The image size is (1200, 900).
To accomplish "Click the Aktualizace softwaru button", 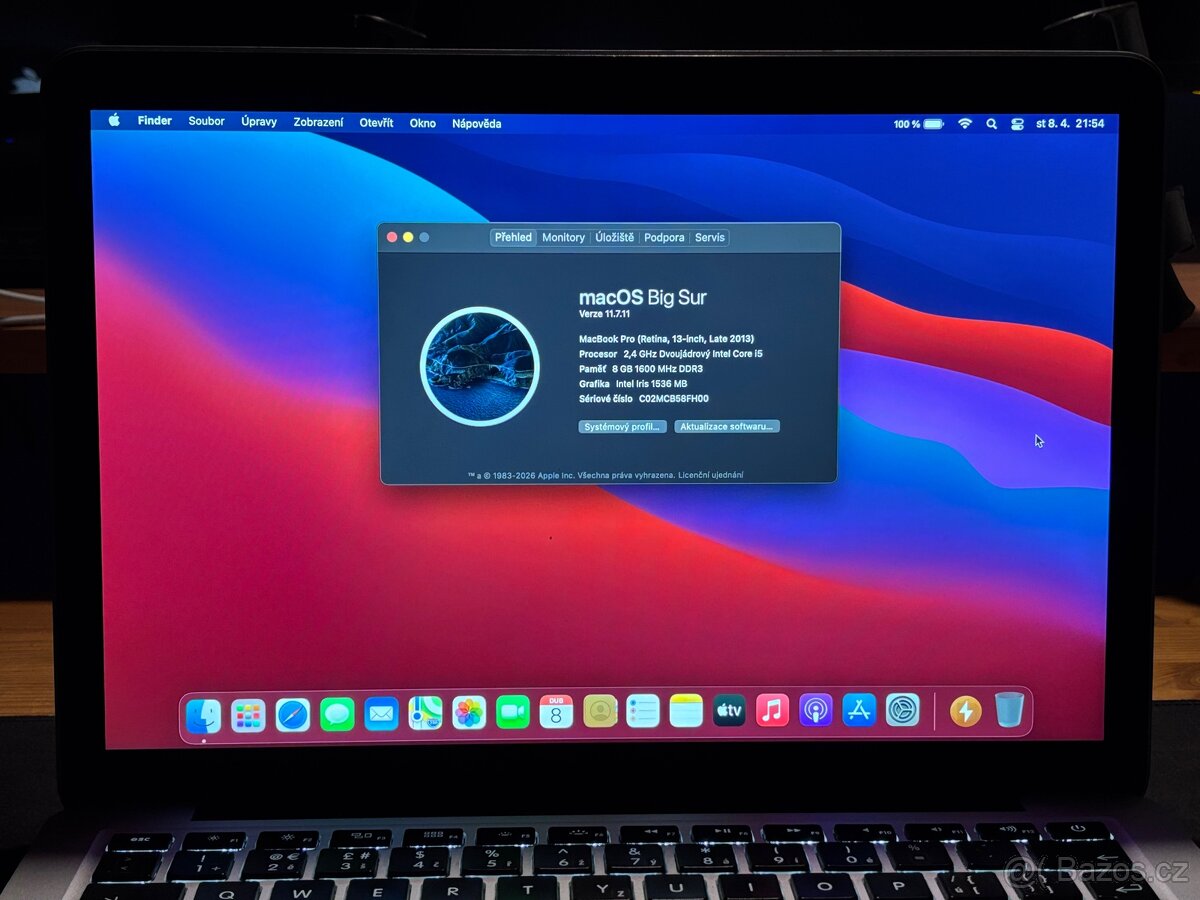I will (x=727, y=425).
